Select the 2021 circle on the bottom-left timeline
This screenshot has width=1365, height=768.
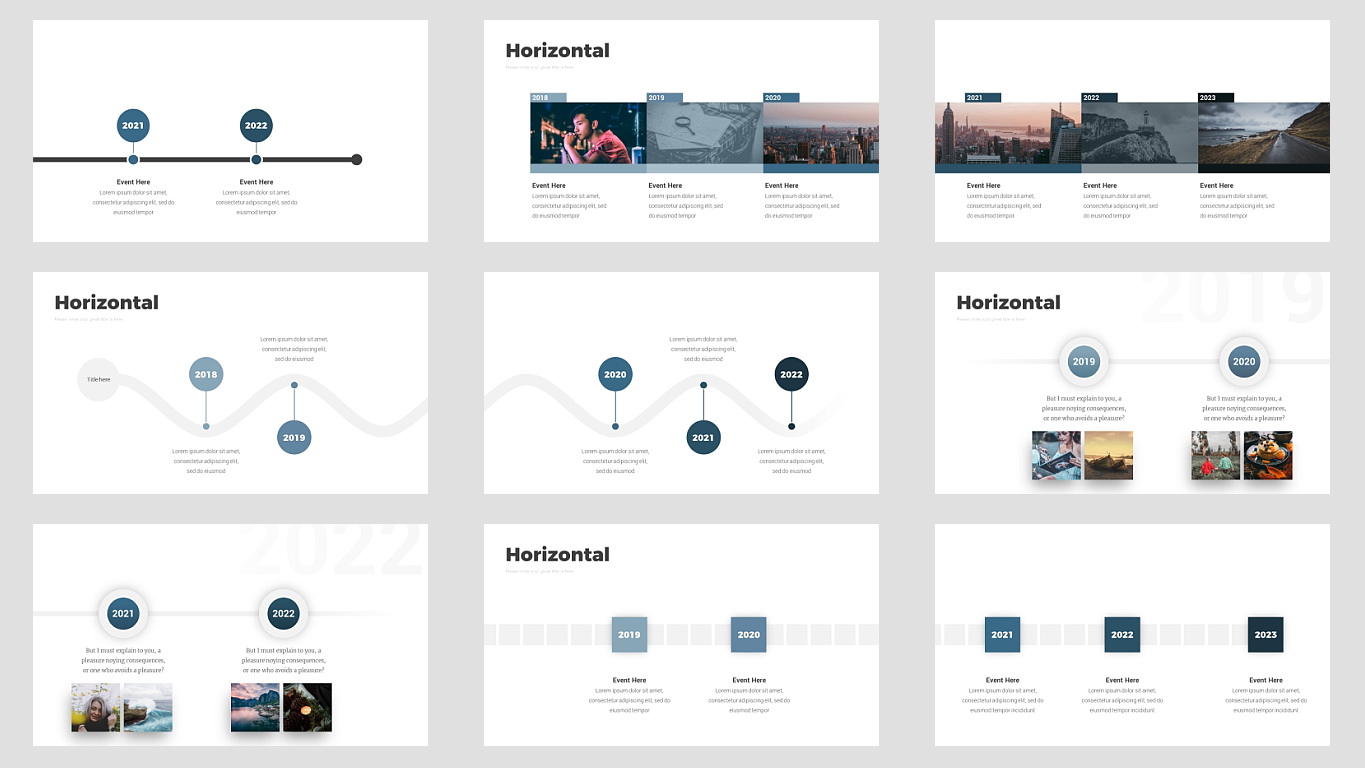tap(123, 613)
